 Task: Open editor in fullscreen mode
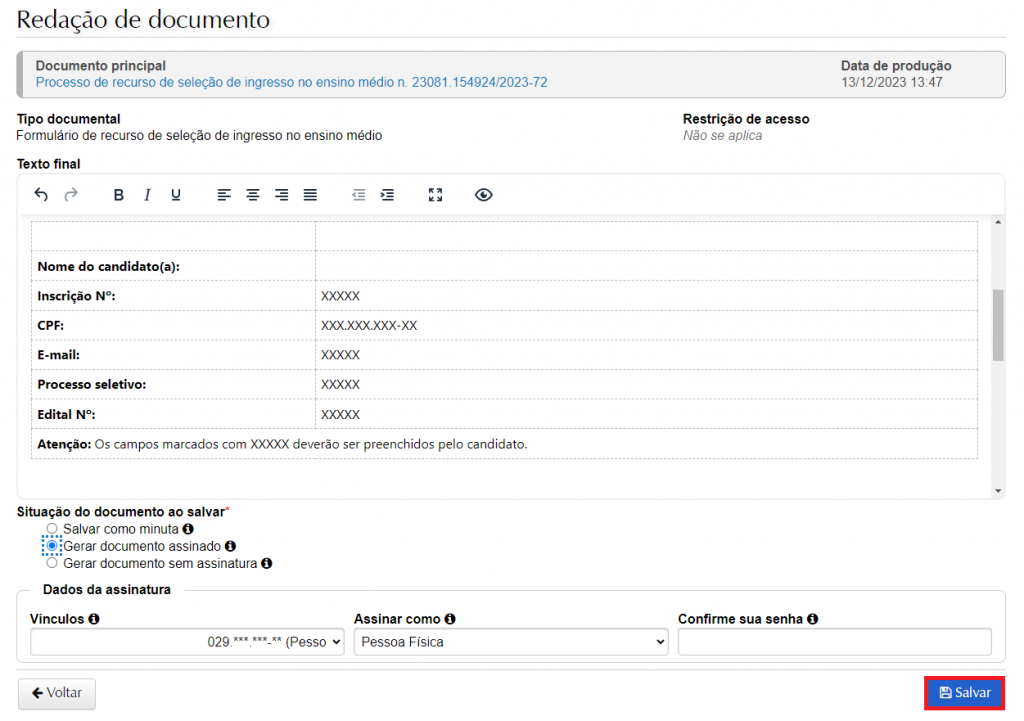coord(435,195)
